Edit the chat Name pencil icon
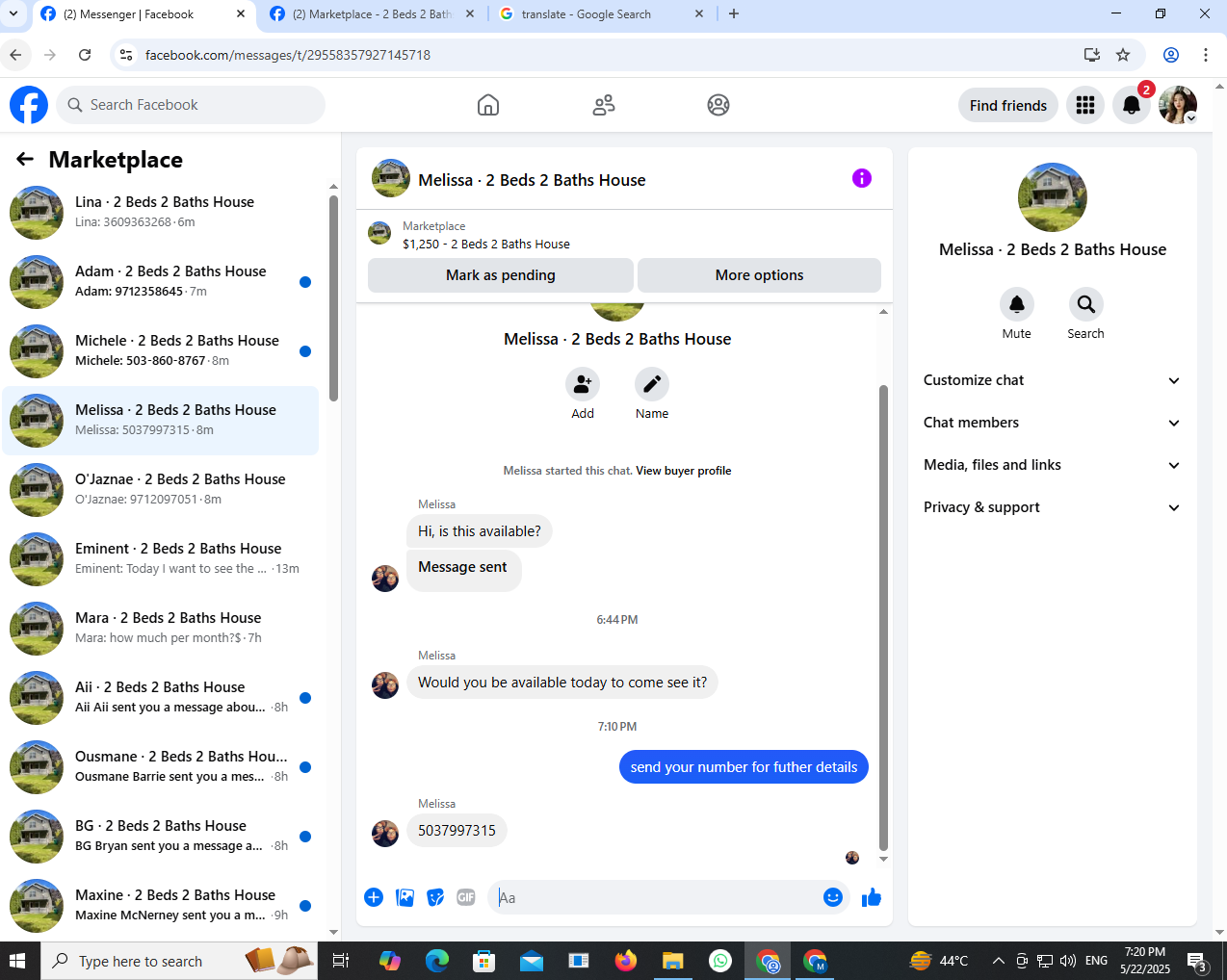 652,384
